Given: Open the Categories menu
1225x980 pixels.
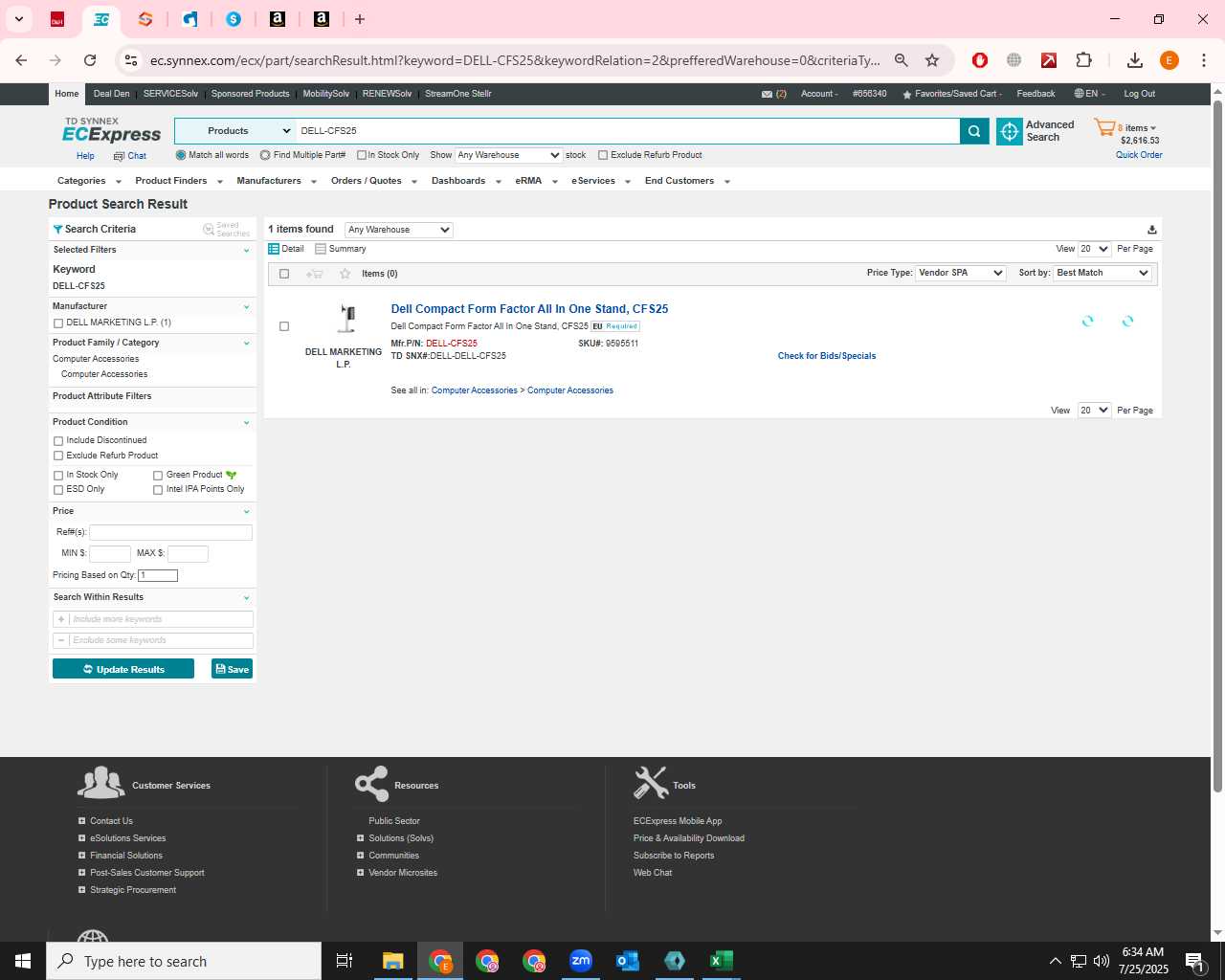Looking at the screenshot, I should pos(89,181).
